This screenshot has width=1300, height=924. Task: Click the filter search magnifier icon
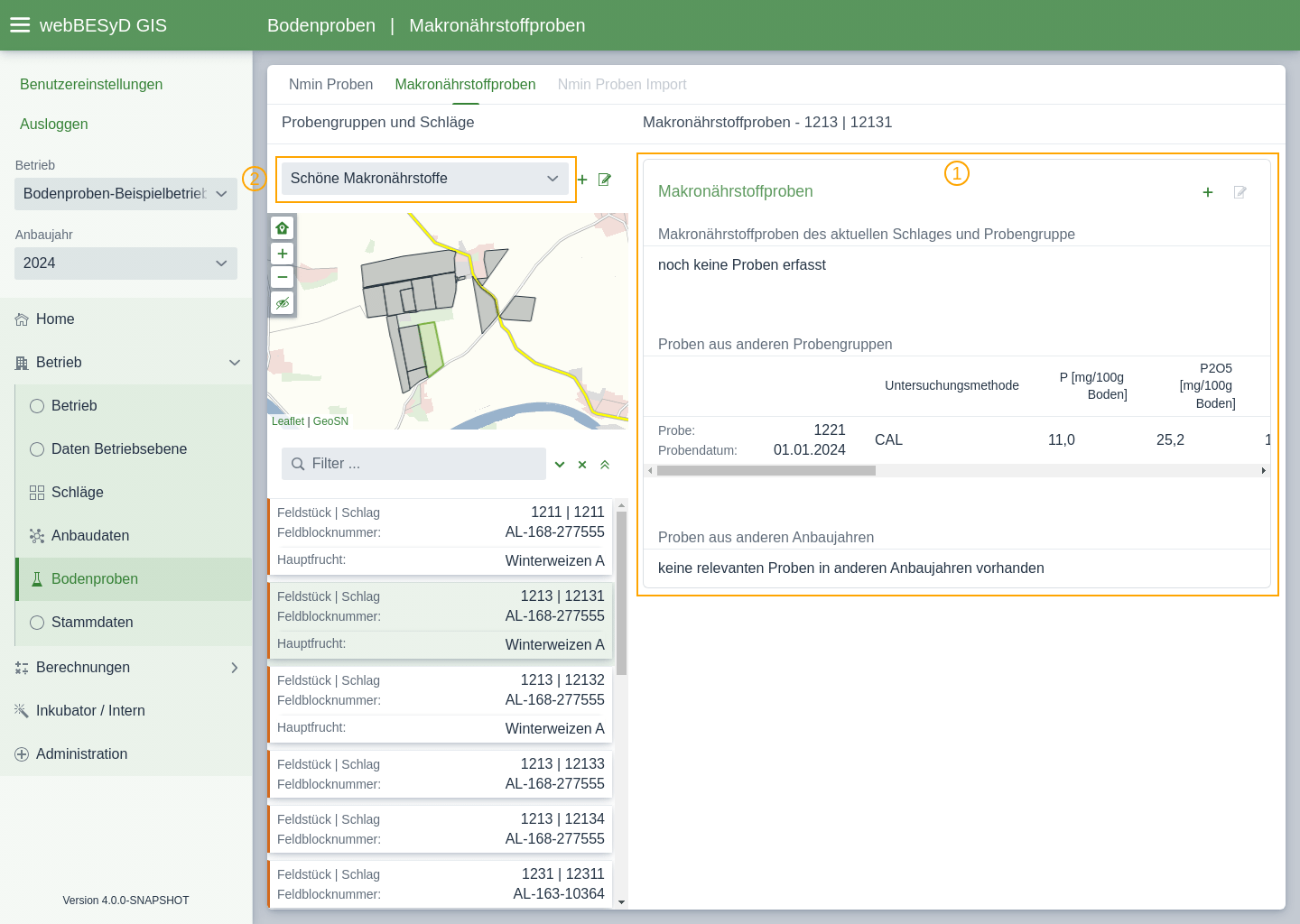point(298,464)
